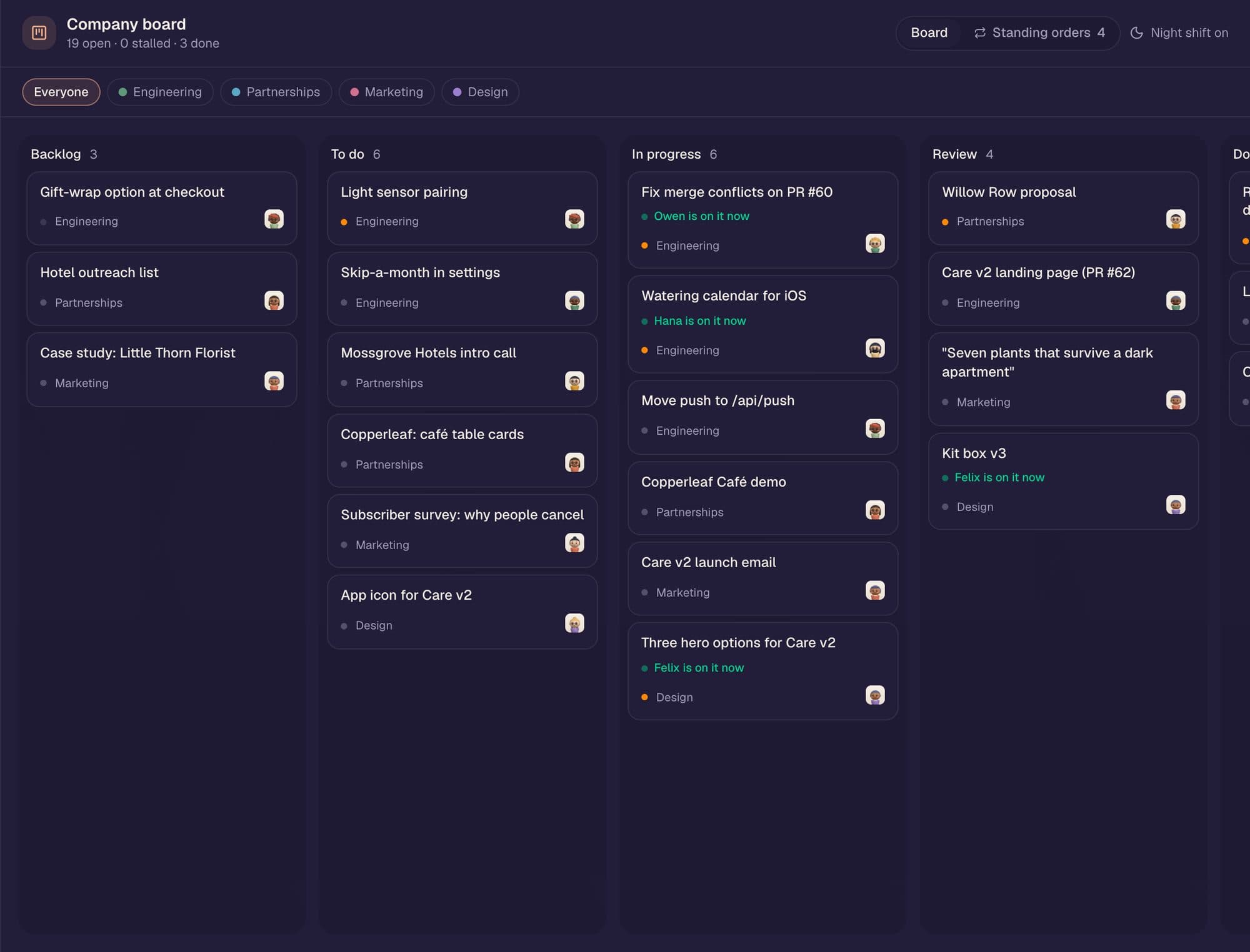Click avatar on Gift-wrap option at checkout card
This screenshot has width=1250, height=952.
[274, 219]
